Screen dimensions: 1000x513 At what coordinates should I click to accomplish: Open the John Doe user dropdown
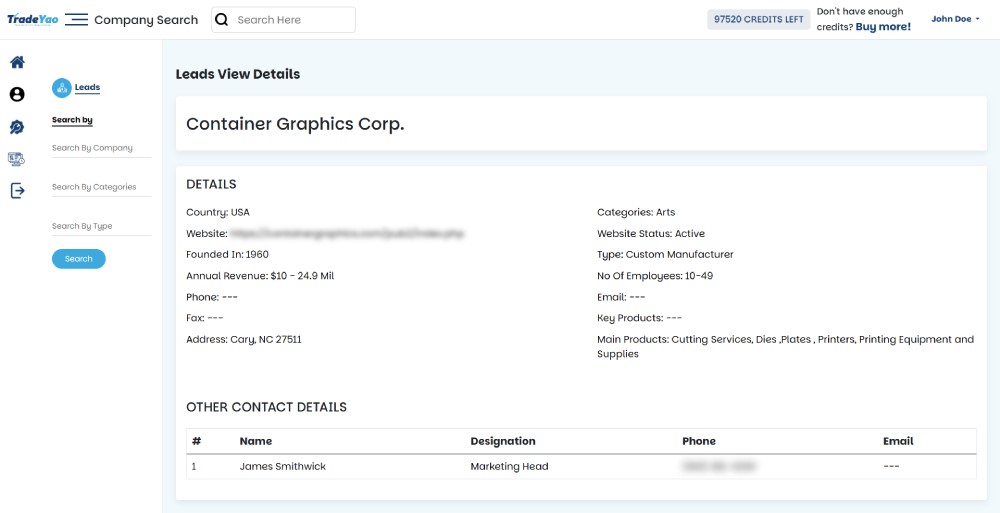pyautogui.click(x=955, y=19)
